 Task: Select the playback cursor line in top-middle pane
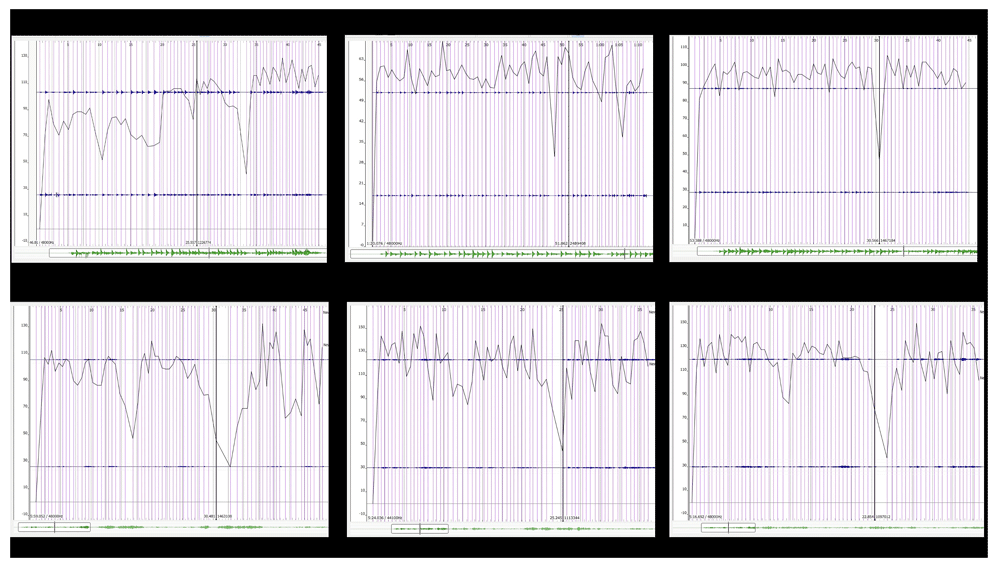(569, 144)
